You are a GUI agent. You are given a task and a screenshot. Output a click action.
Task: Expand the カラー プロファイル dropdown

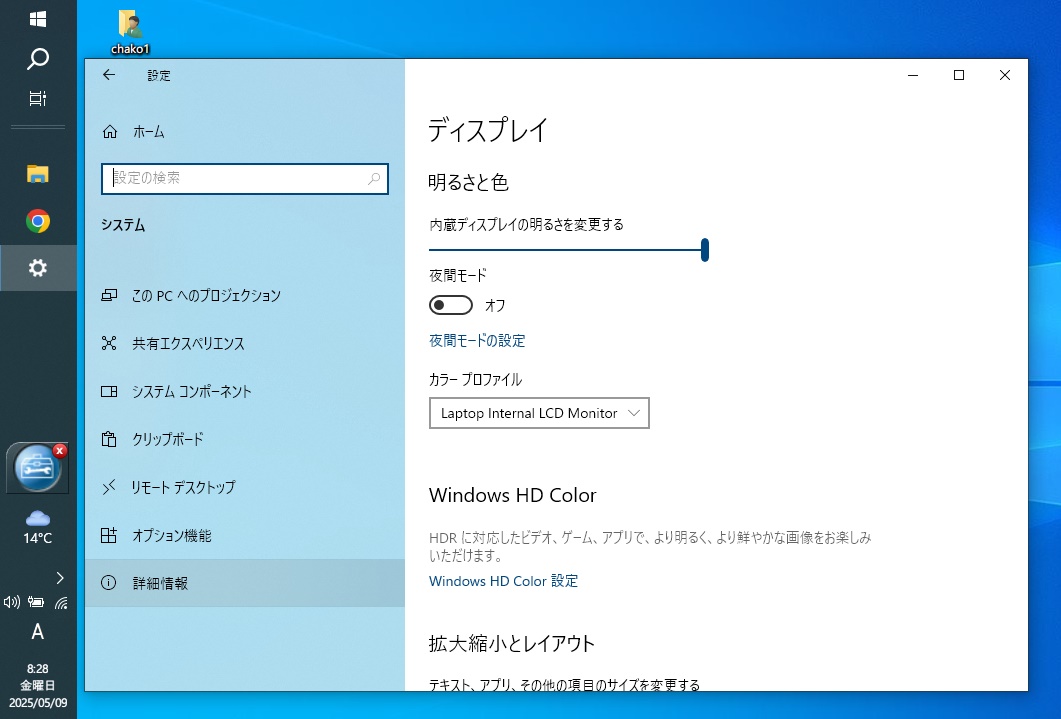click(539, 413)
